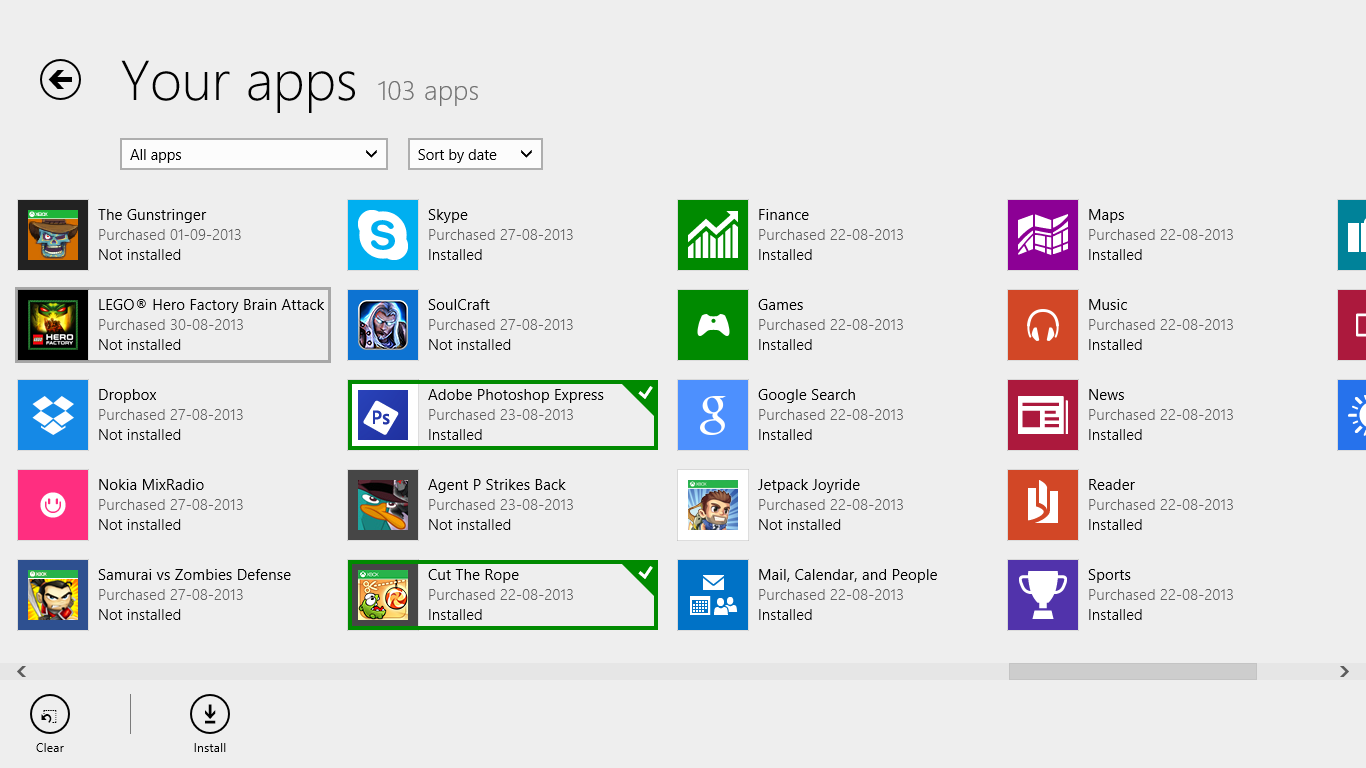This screenshot has width=1366, height=768.
Task: Click the Clear selection button
Action: pos(50,724)
